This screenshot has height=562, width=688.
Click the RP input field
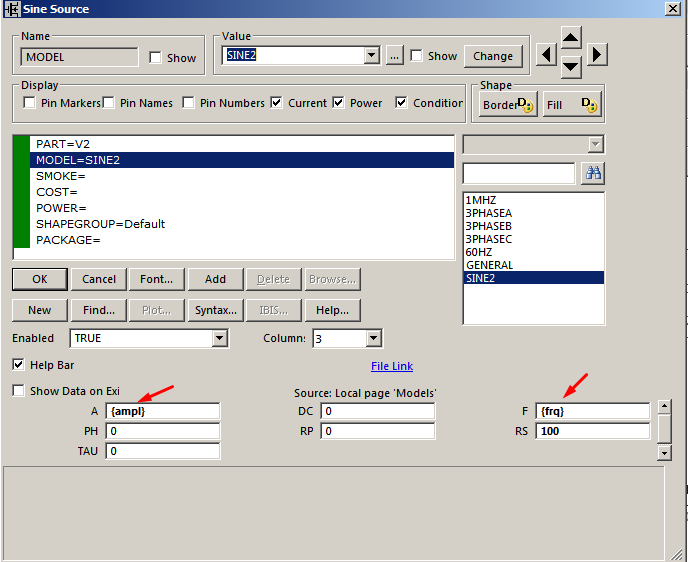[378, 431]
